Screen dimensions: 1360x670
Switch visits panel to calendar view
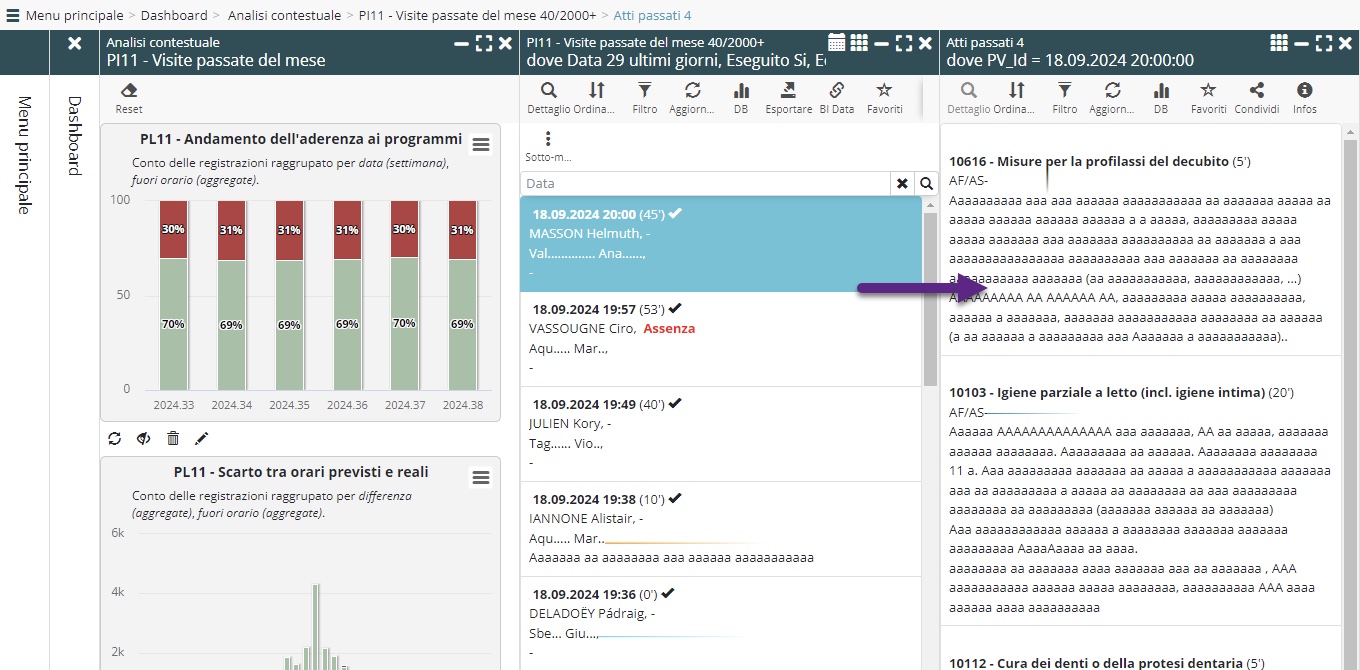coord(837,43)
